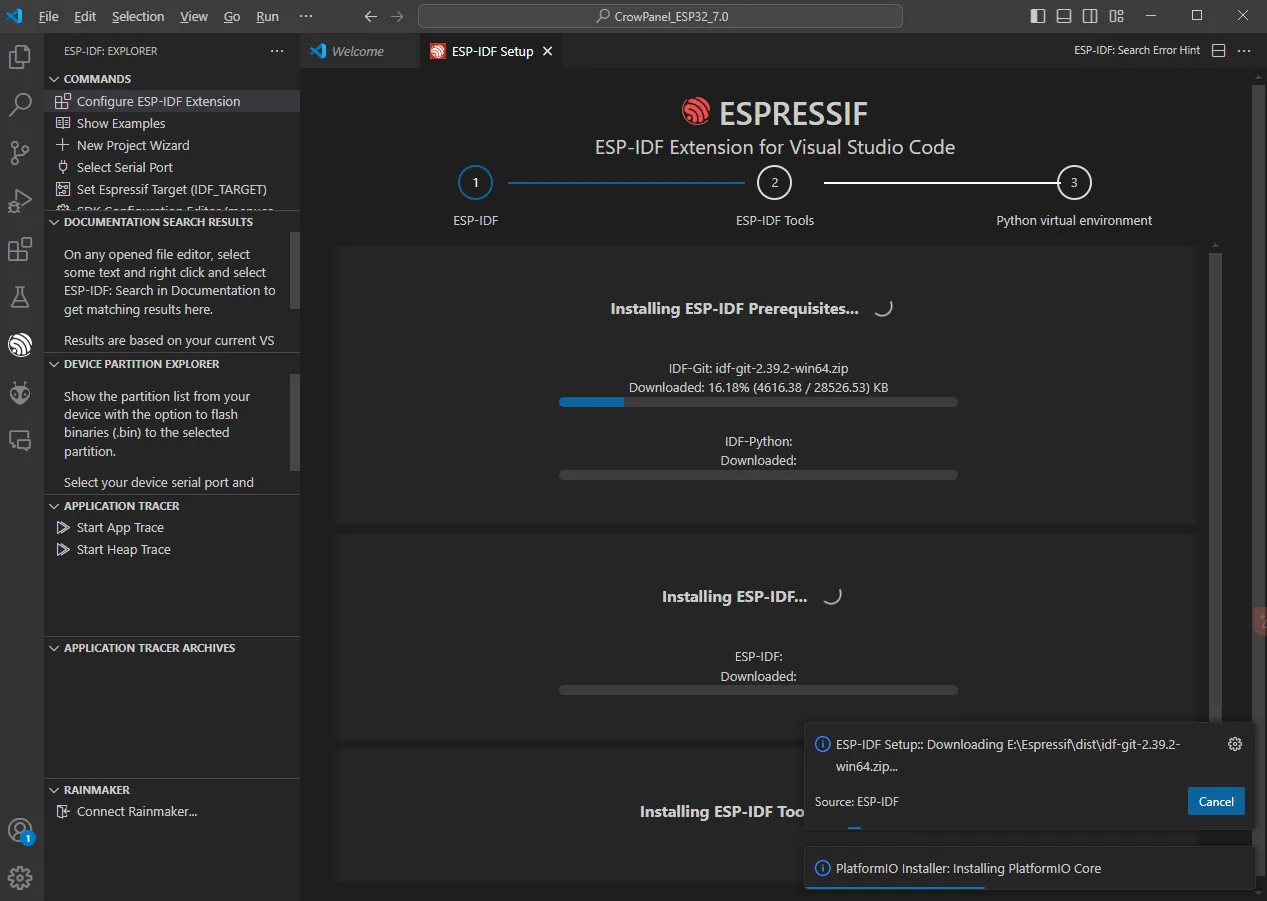Open the Explorer view in activity bar
The height and width of the screenshot is (901, 1267).
(20, 57)
